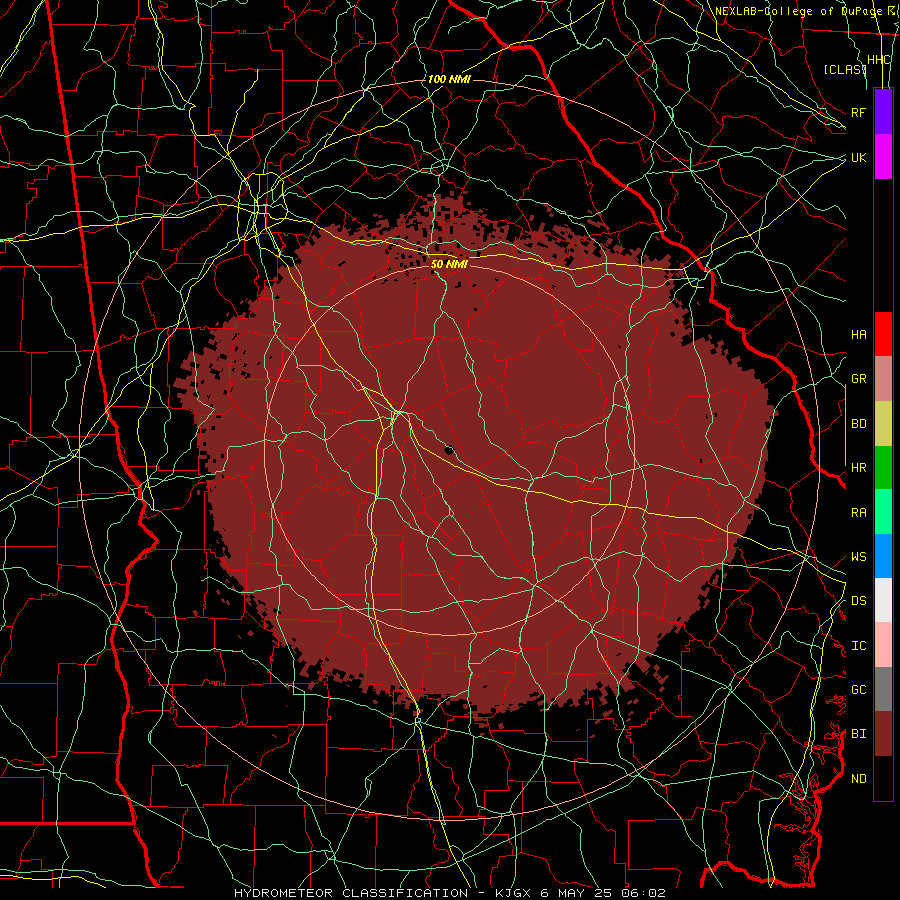Click the 6 MAY 25 date text

(x=578, y=893)
